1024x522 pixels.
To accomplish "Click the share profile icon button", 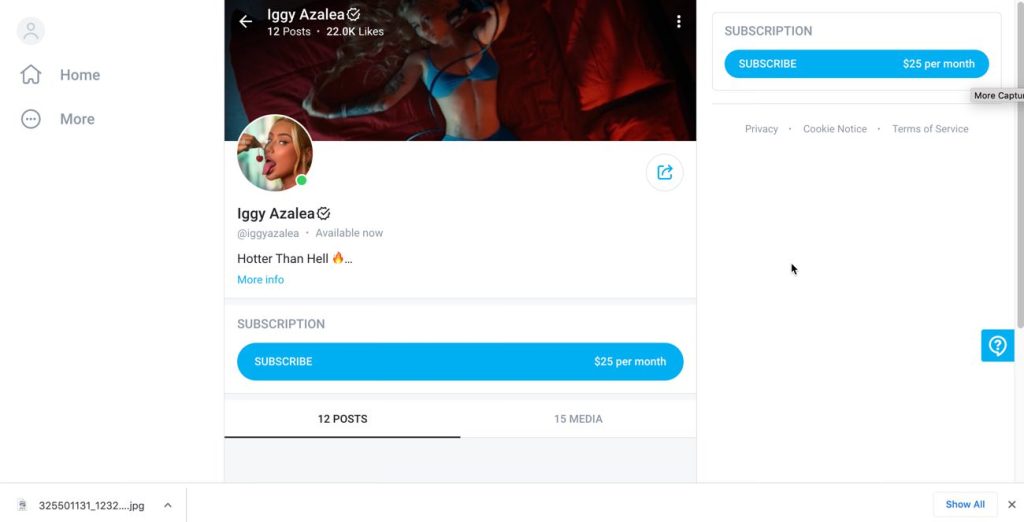I will 665,172.
